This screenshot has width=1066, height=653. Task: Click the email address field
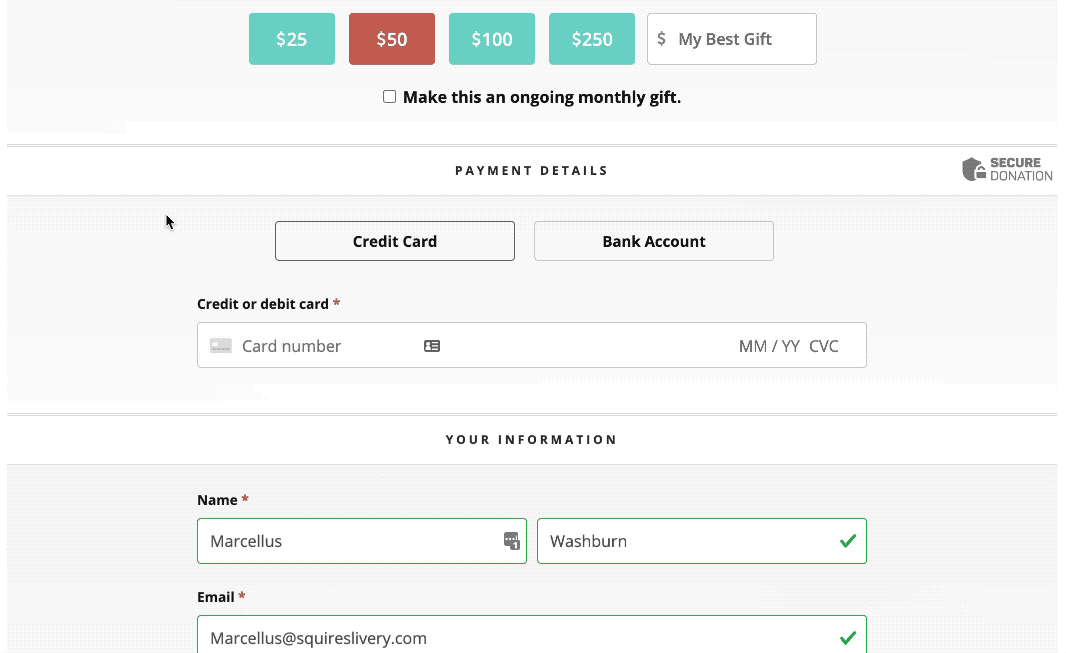click(x=532, y=635)
